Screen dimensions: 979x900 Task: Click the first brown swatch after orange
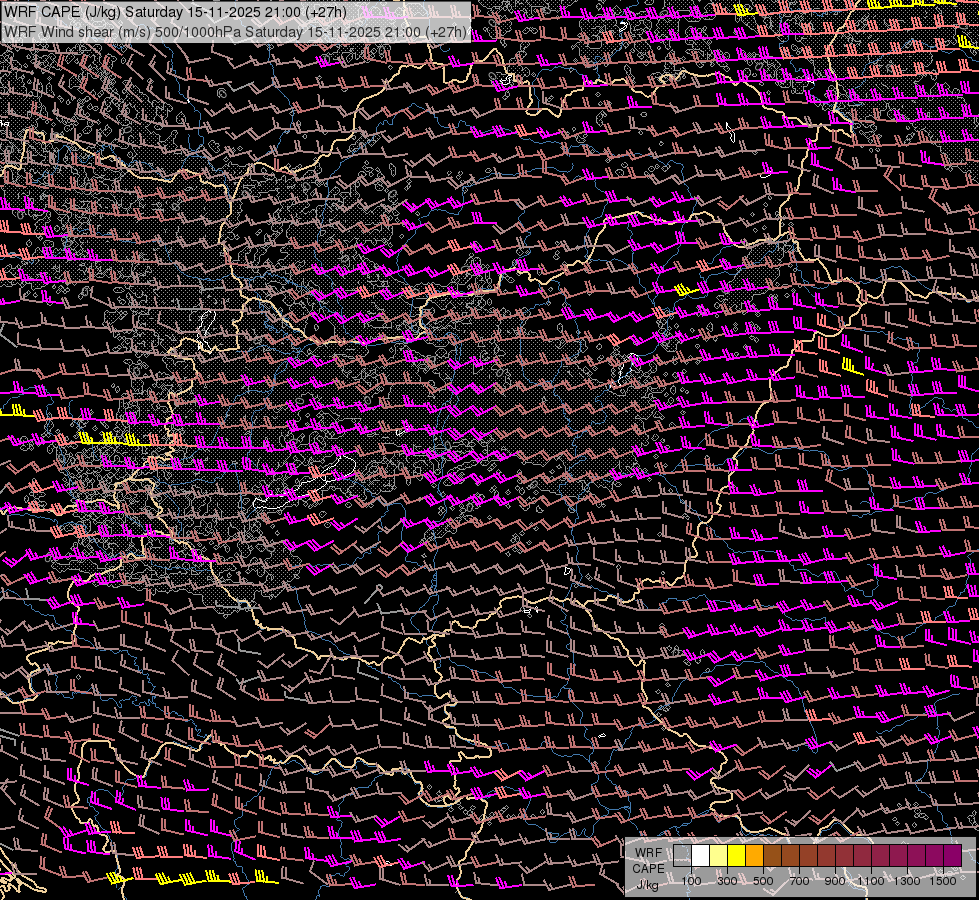click(x=772, y=855)
